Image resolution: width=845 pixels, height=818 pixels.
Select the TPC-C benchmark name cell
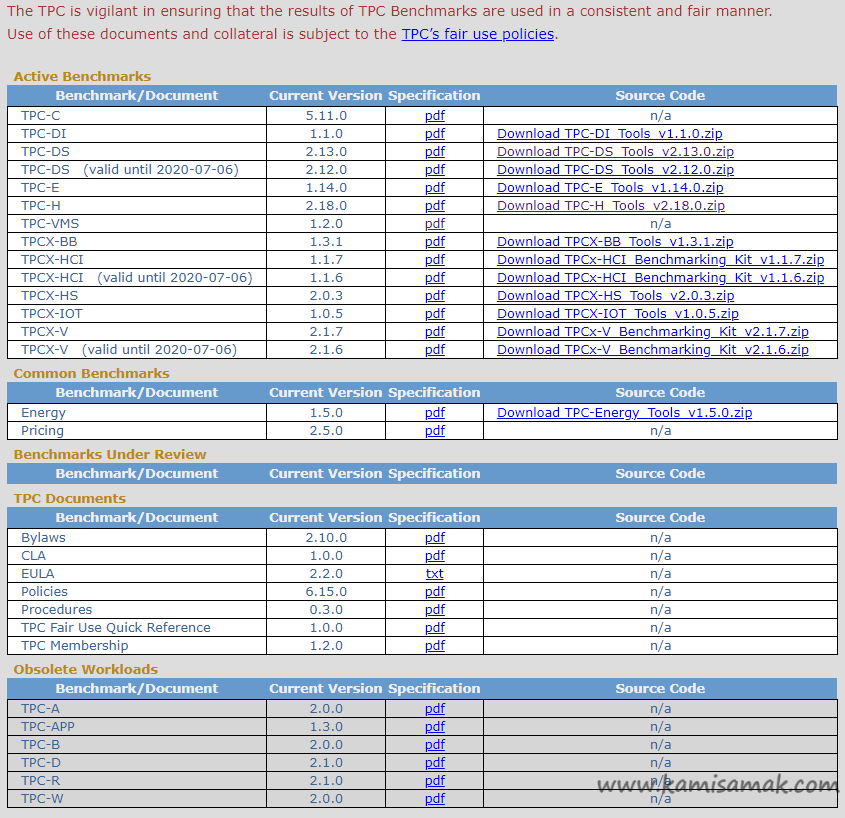pyautogui.click(x=137, y=116)
